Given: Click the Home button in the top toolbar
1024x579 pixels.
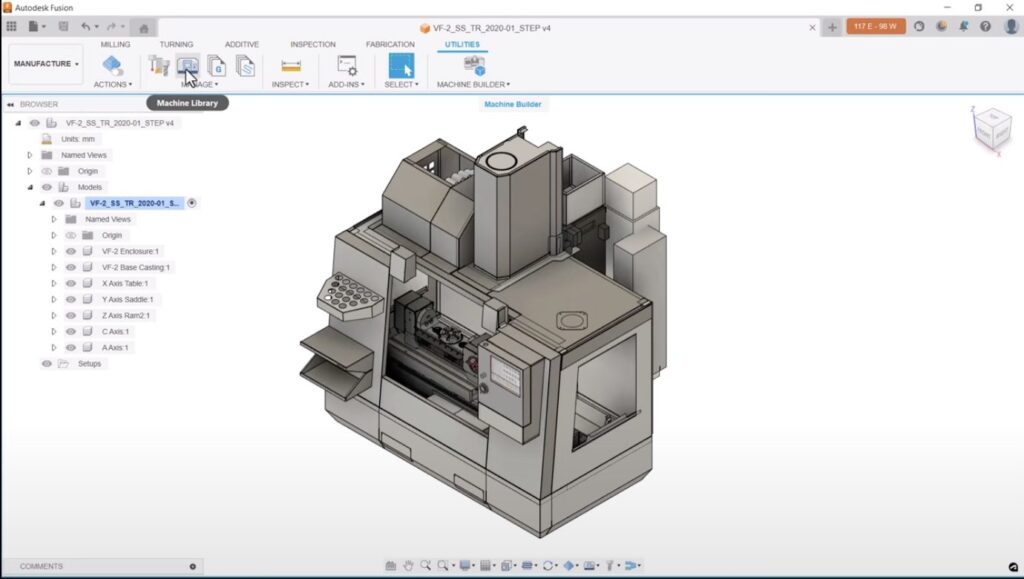Looking at the screenshot, I should [143, 27].
